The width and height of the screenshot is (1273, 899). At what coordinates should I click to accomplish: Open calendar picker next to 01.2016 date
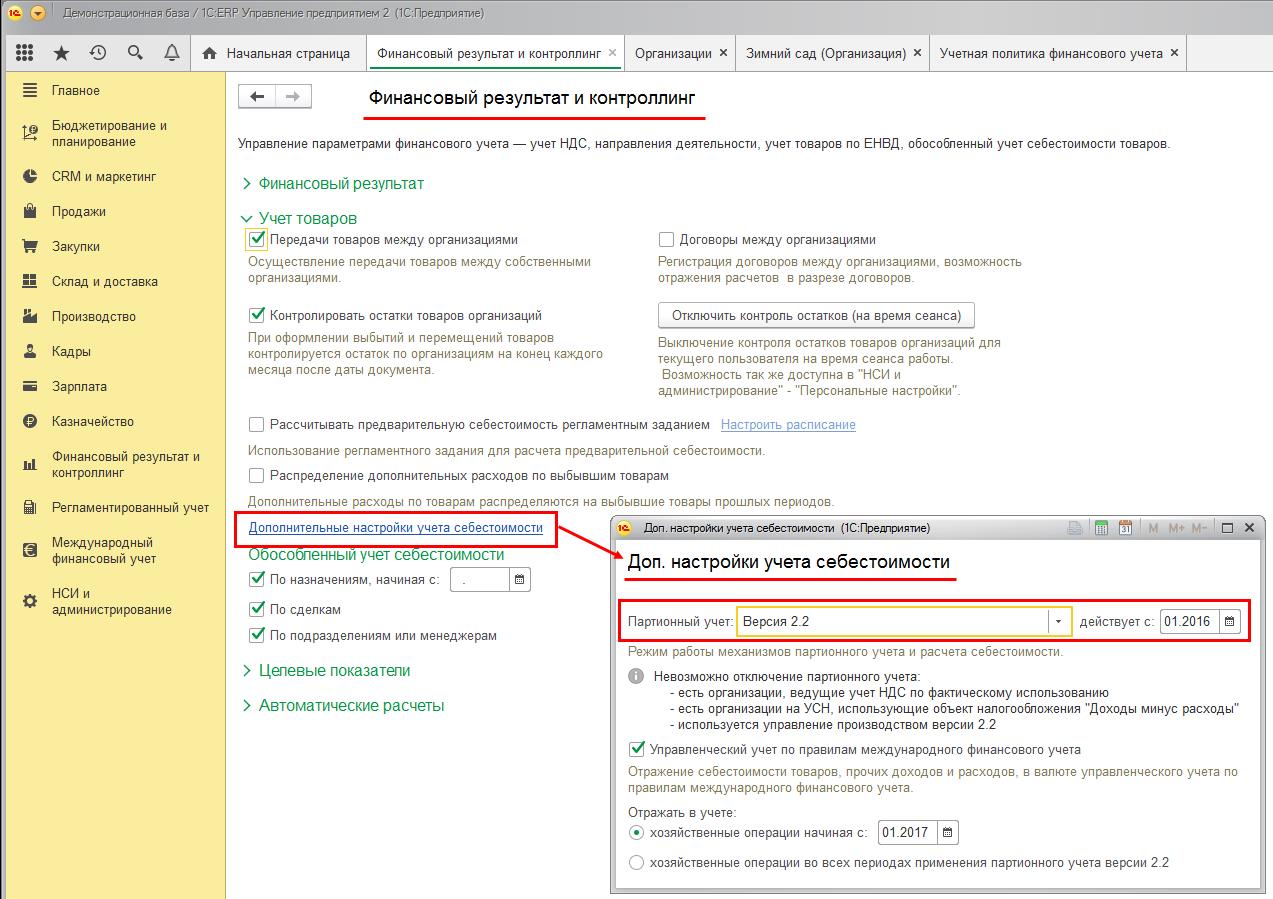(1230, 621)
